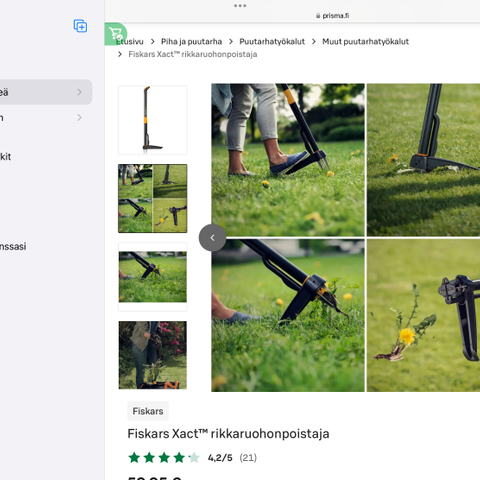
Task: Open the green shopping cart icon
Action: pos(116,34)
